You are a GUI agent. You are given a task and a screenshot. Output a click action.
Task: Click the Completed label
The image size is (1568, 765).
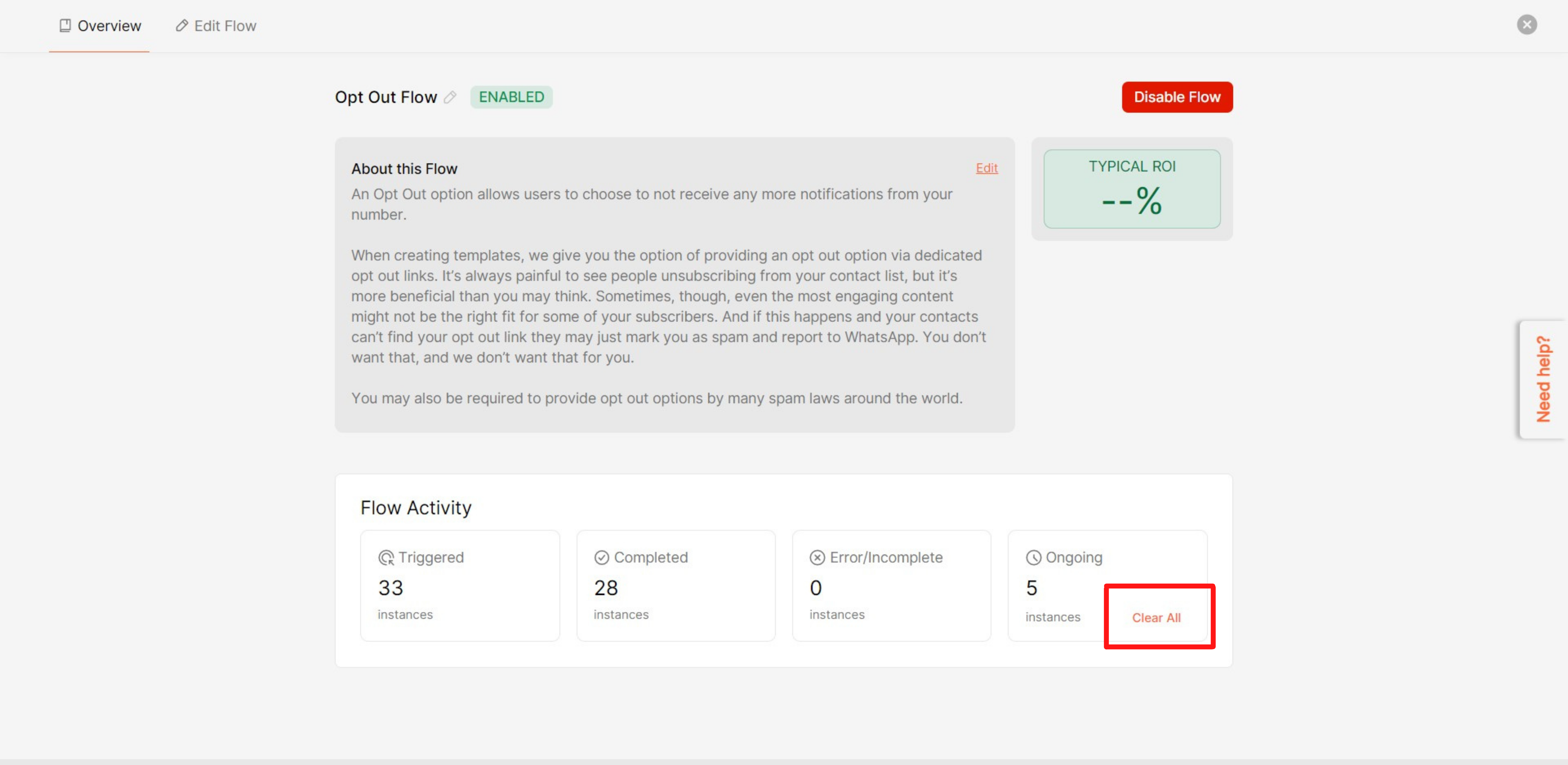pos(651,558)
